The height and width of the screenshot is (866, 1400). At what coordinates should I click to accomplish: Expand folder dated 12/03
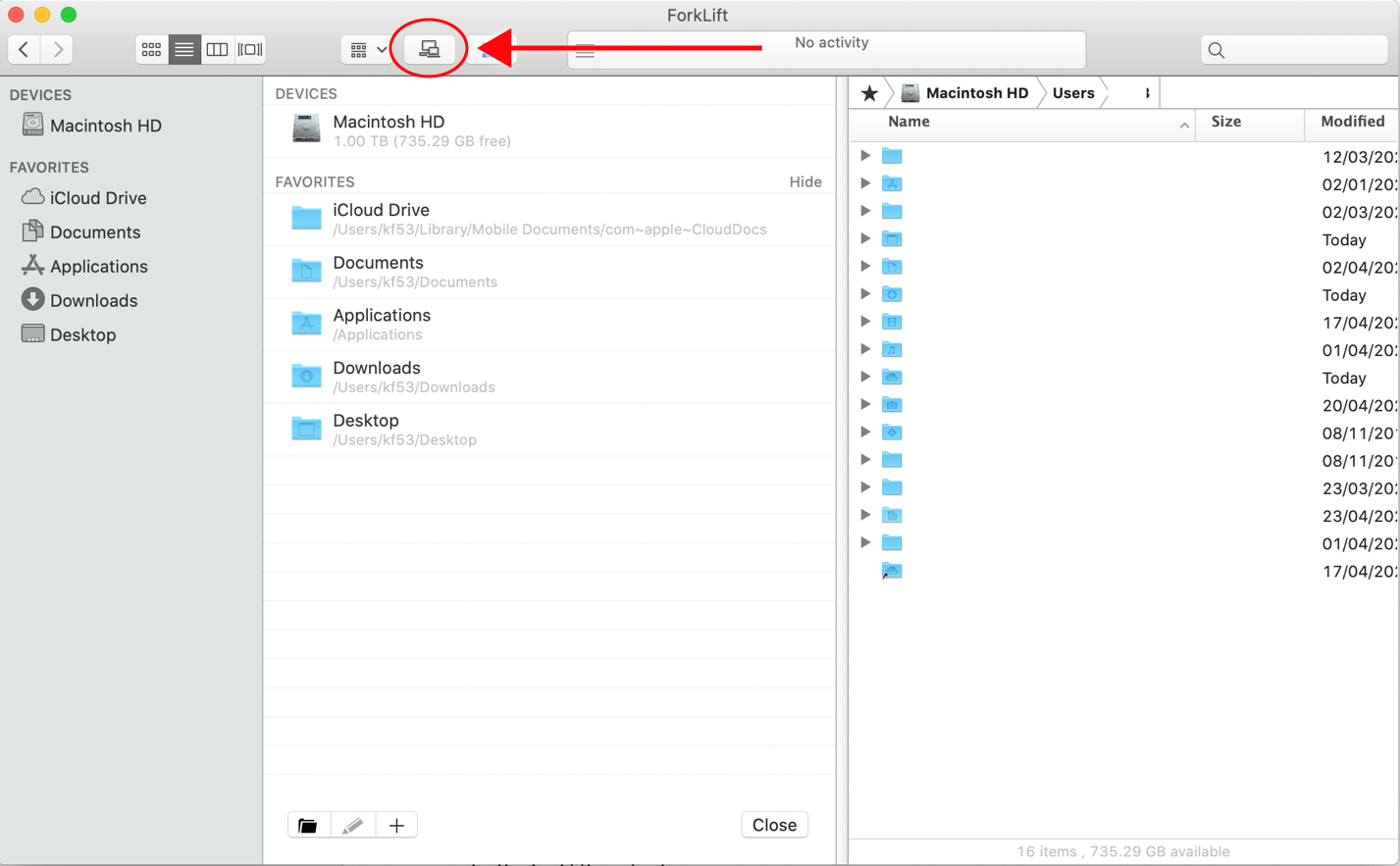(865, 156)
